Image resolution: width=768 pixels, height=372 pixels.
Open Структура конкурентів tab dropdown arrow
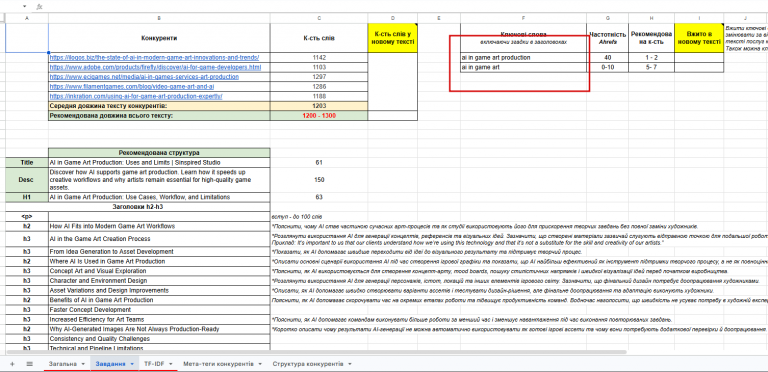point(350,364)
